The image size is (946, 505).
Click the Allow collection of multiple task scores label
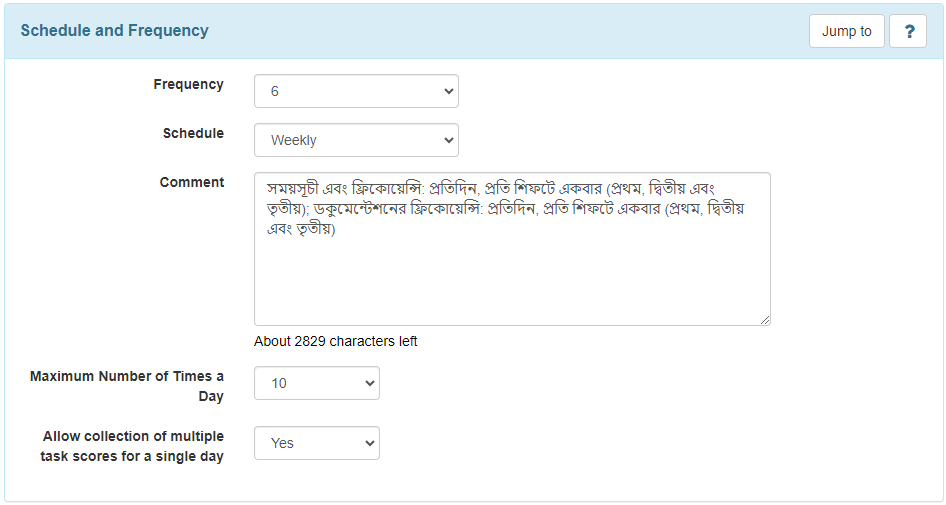point(132,446)
